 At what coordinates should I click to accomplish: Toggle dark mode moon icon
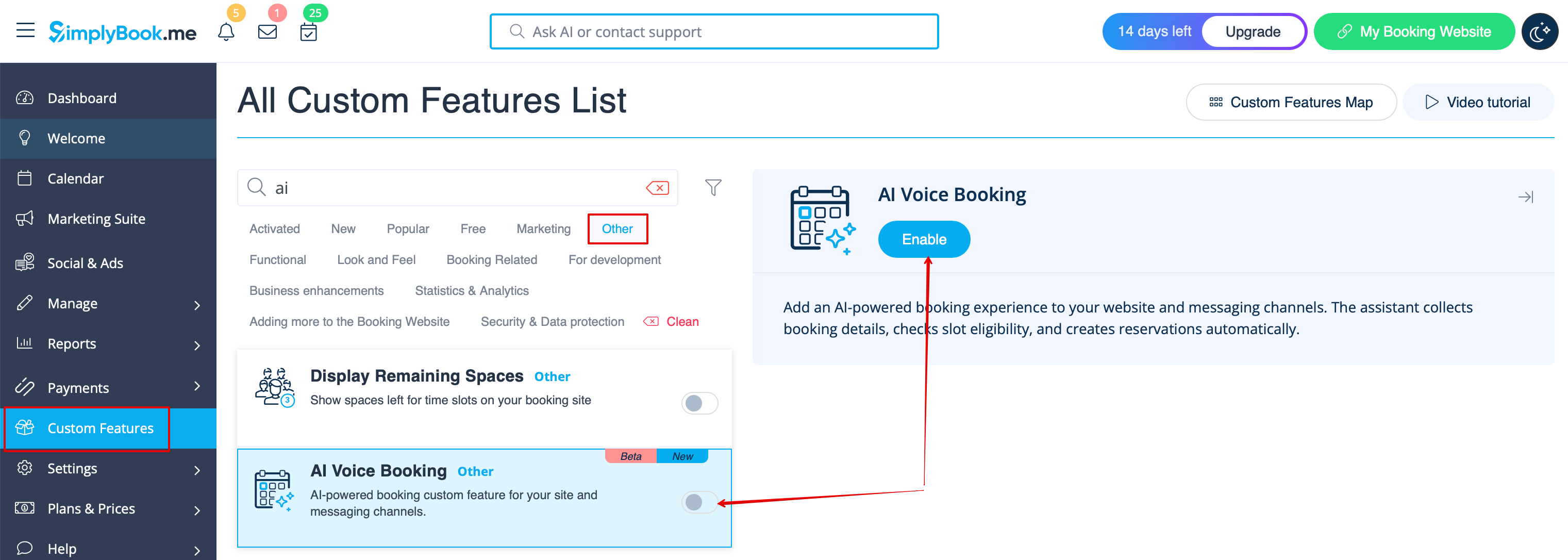click(x=1539, y=31)
